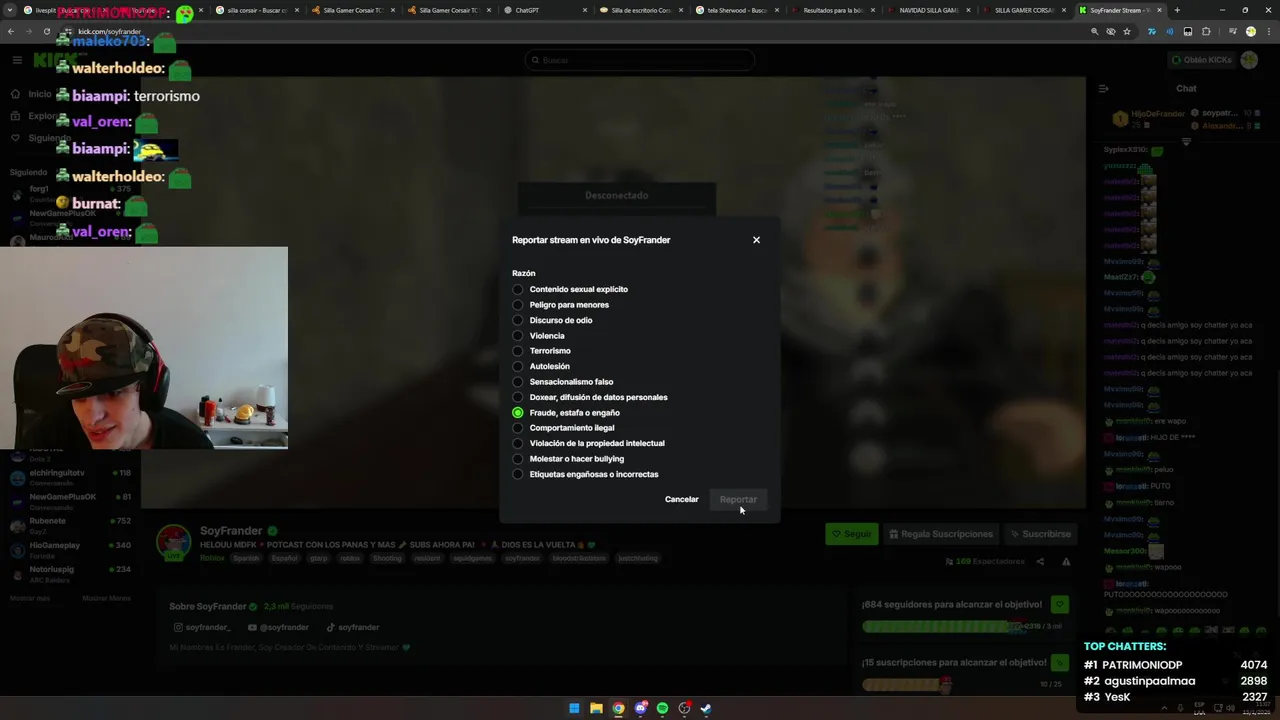
Task: Switch to 'NAVIDAD SILLA GAMER' tab
Action: point(928,10)
